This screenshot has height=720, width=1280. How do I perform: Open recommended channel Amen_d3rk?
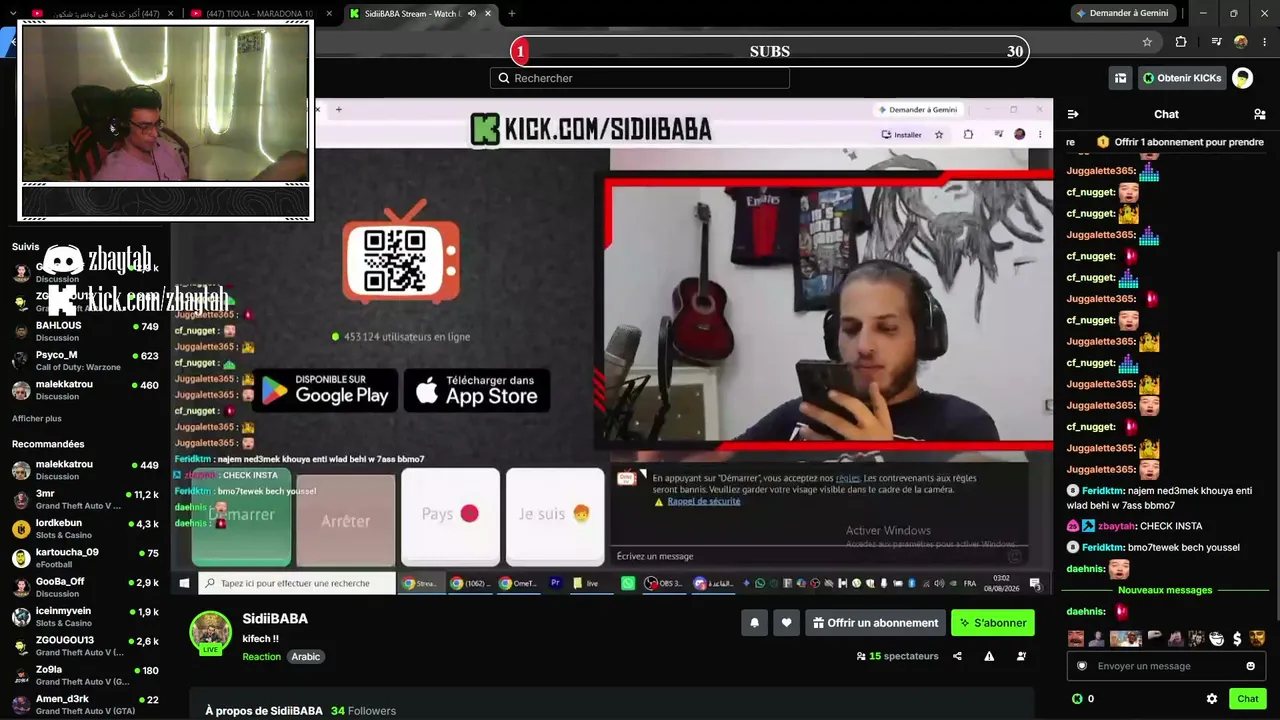[85, 704]
